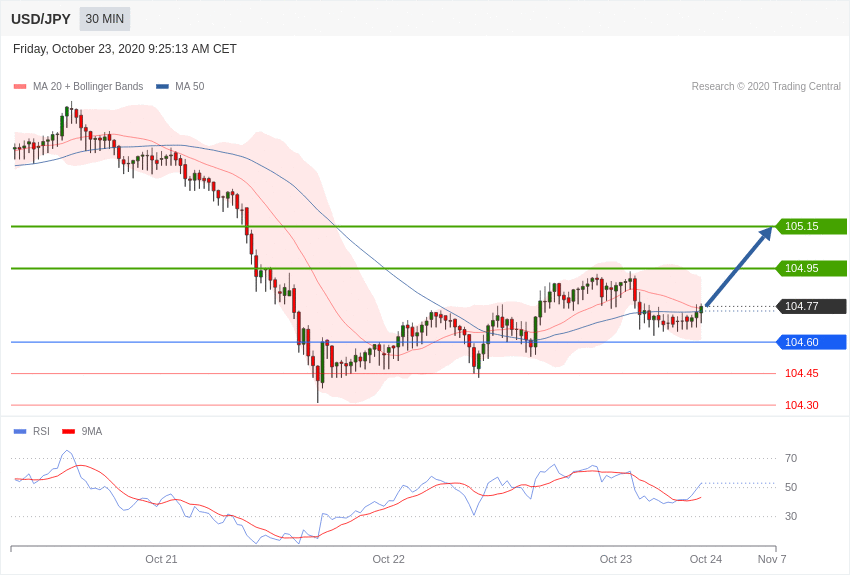Click the RSI legend label
The width and height of the screenshot is (850, 576).
41,431
